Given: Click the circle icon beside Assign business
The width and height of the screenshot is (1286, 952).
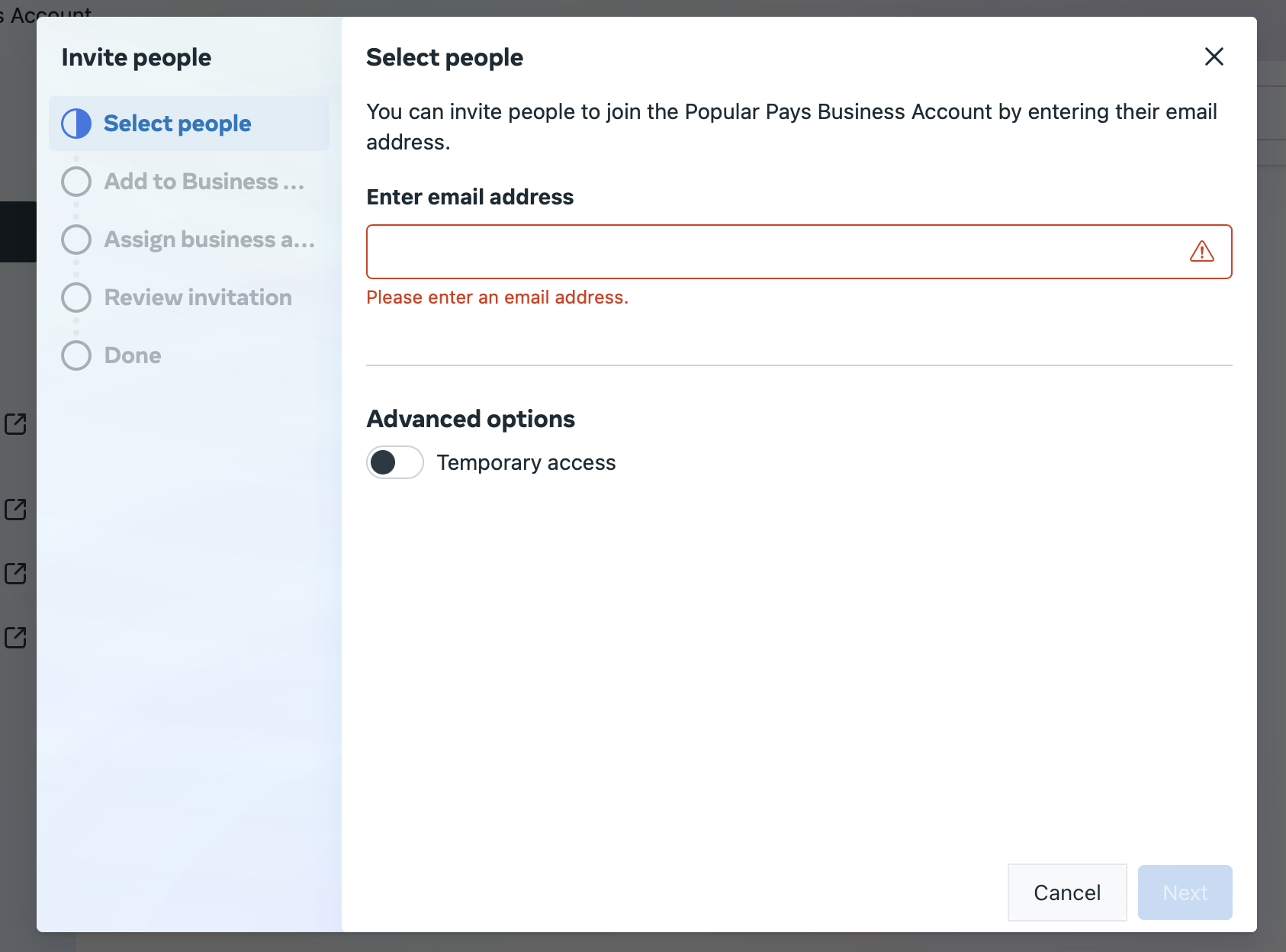Looking at the screenshot, I should click(76, 240).
